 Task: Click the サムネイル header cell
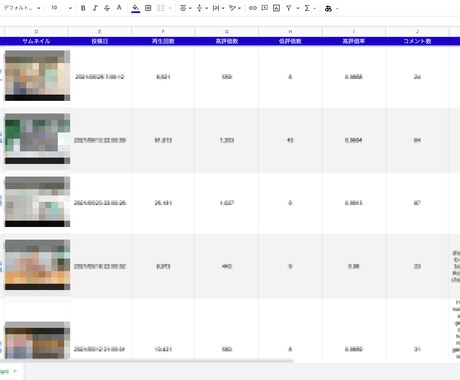pyautogui.click(x=36, y=41)
